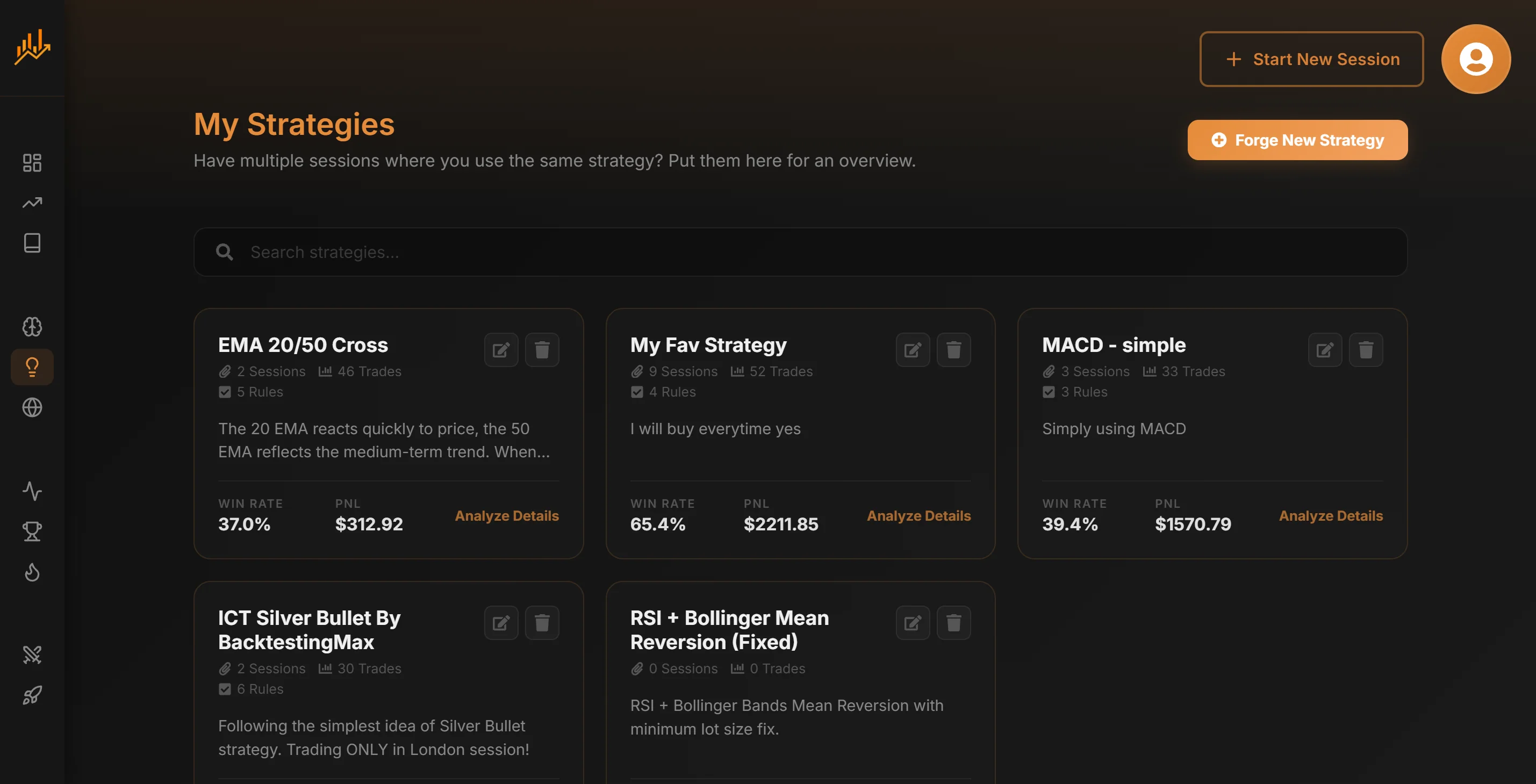1536x784 pixels.
Task: Click the $2211.85 PNL value
Action: (x=780, y=524)
